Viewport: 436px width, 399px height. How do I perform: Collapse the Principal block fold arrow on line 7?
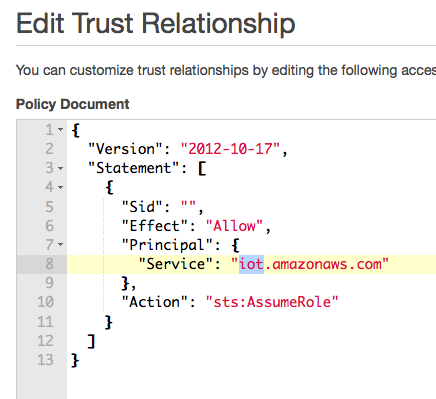point(60,245)
